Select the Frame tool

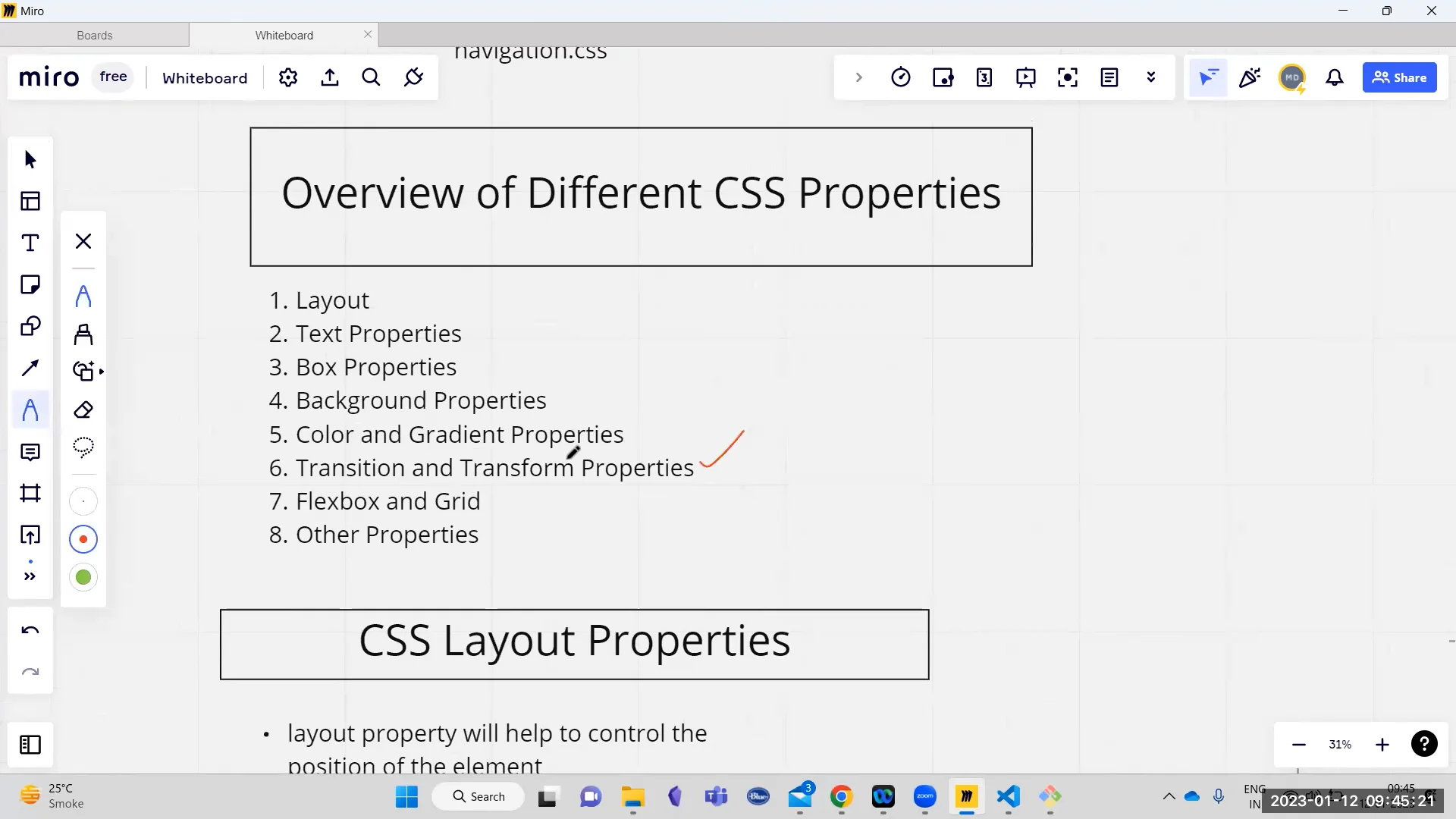click(30, 494)
